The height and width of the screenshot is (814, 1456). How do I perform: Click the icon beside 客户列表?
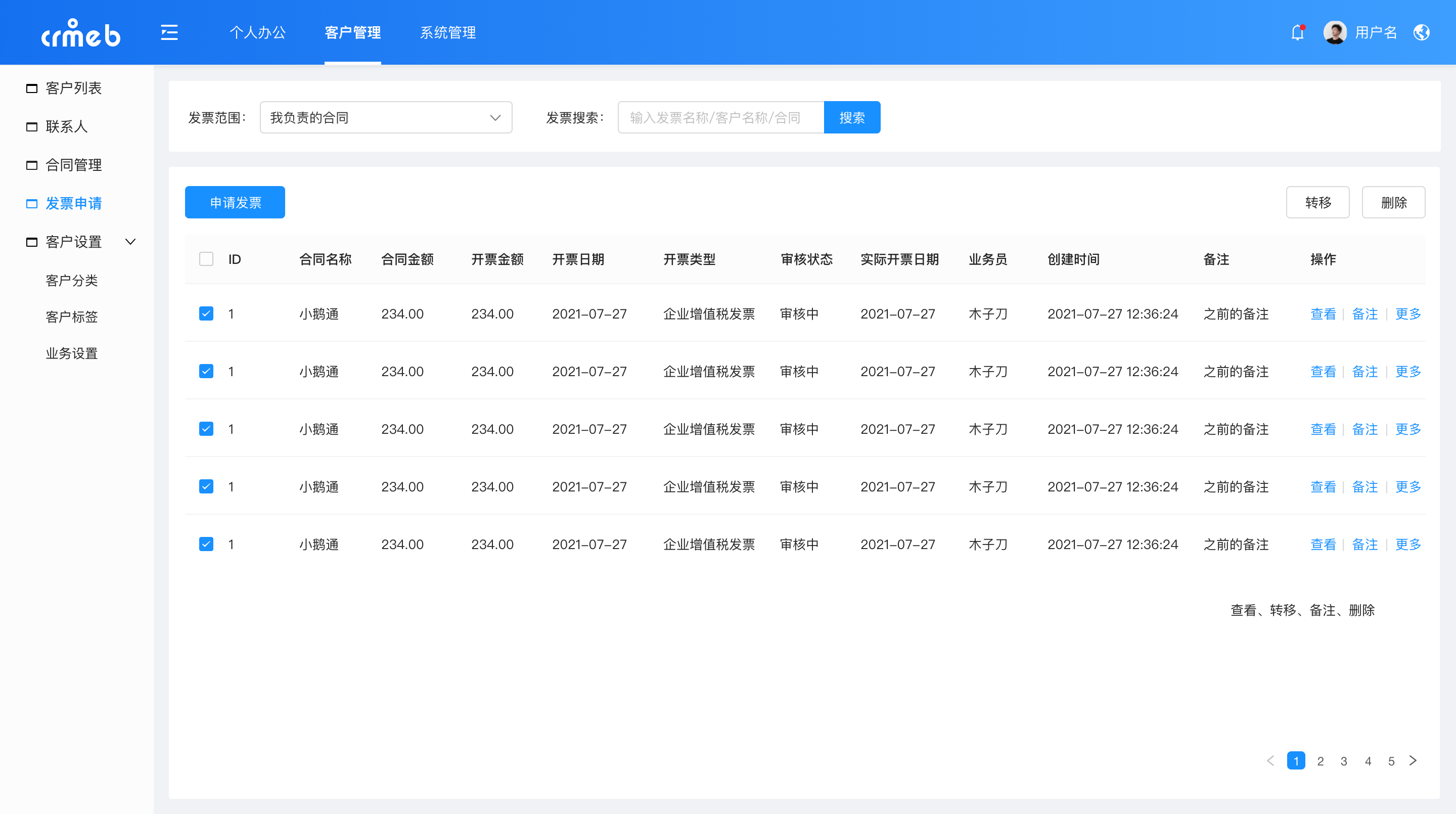(x=32, y=88)
